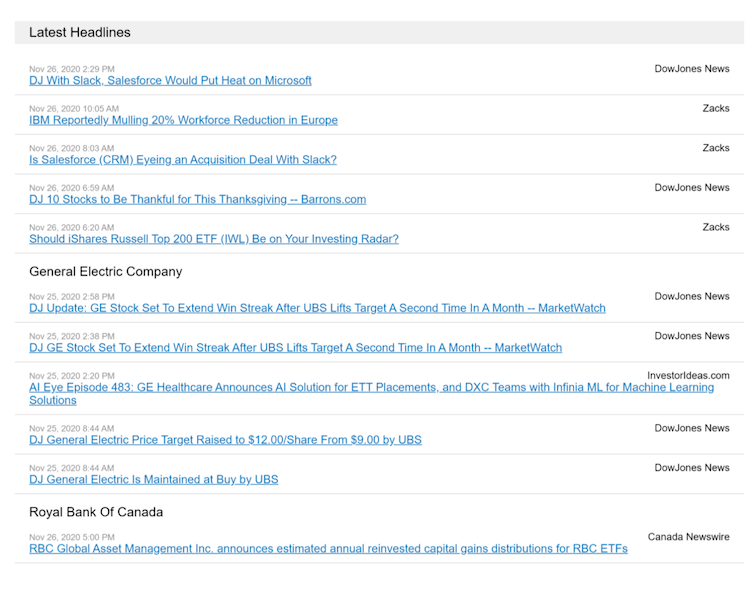Open RBC Global Asset Management capital gains announcement
750x597 pixels.
[328, 549]
